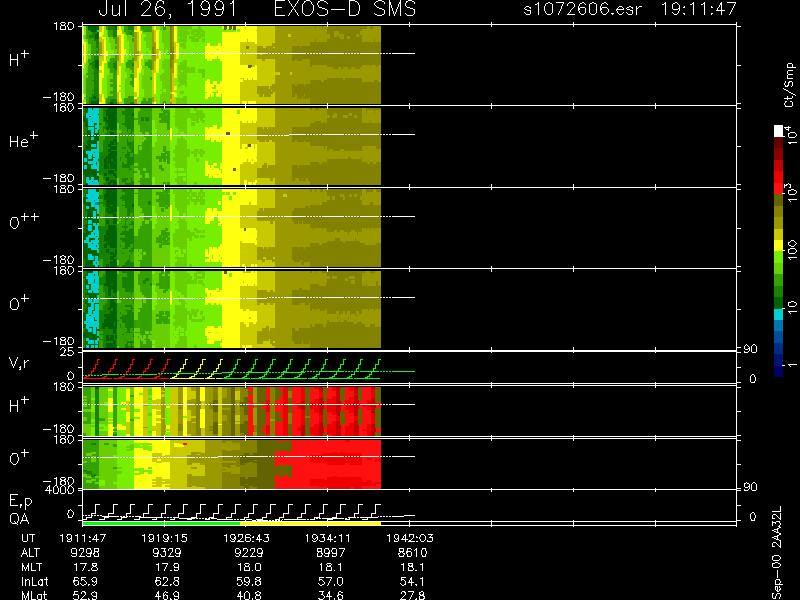The height and width of the screenshot is (600, 800).
Task: Click the "100" tick label on the color bar
Action: (x=792, y=251)
